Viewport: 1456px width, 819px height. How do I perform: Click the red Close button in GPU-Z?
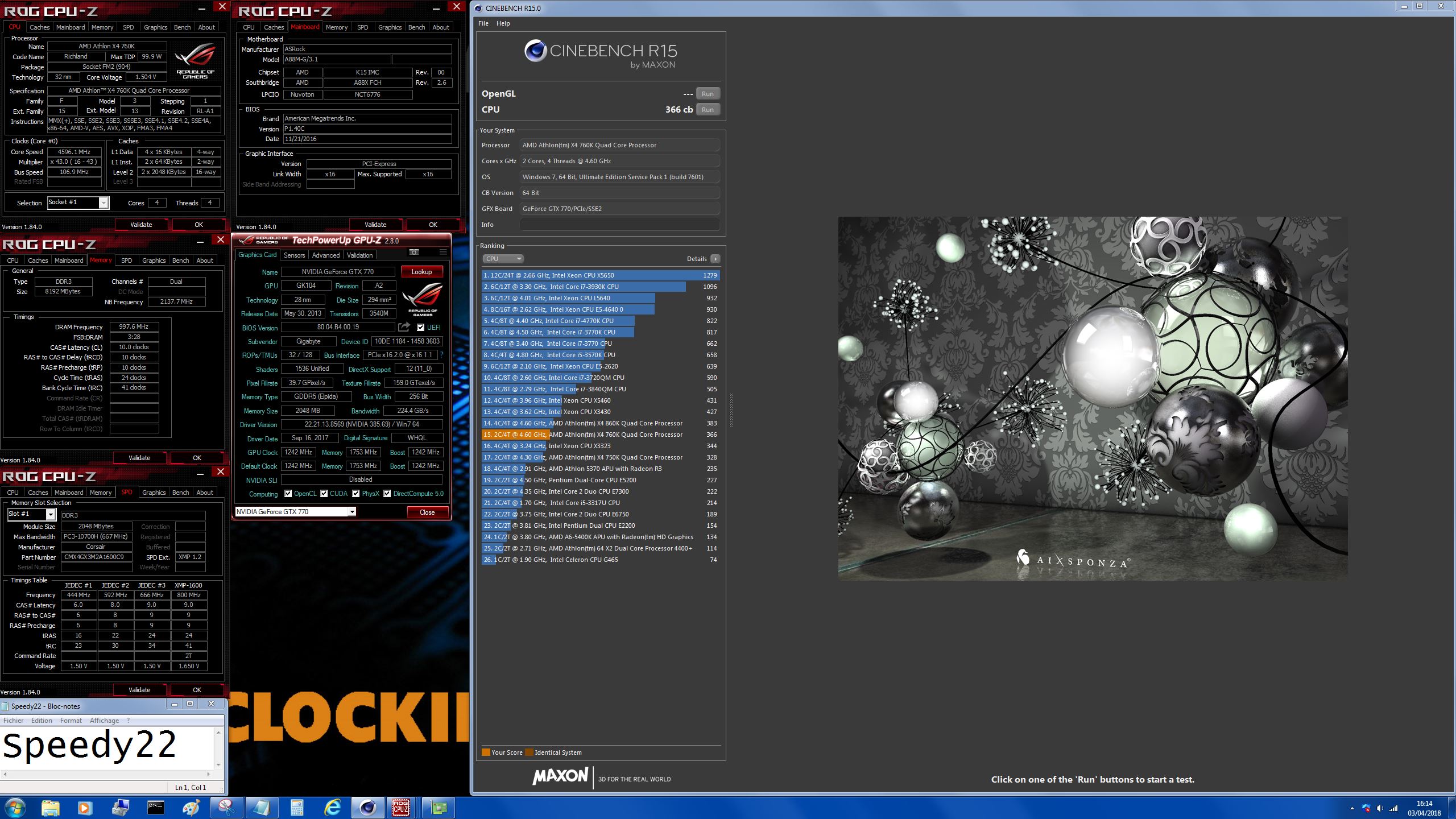(x=427, y=512)
